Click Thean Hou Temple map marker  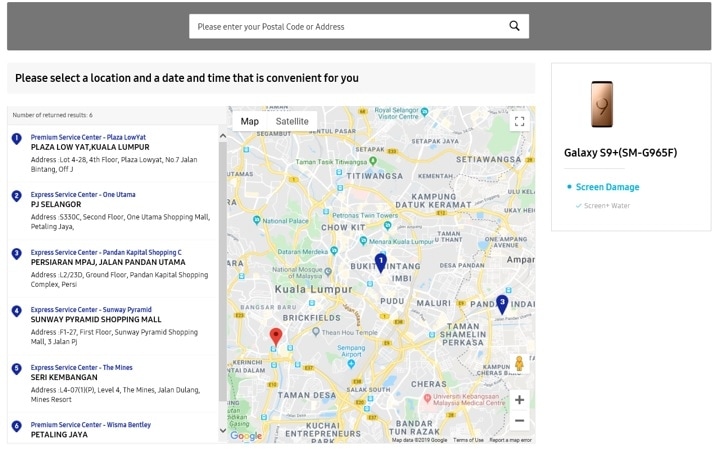316,332
